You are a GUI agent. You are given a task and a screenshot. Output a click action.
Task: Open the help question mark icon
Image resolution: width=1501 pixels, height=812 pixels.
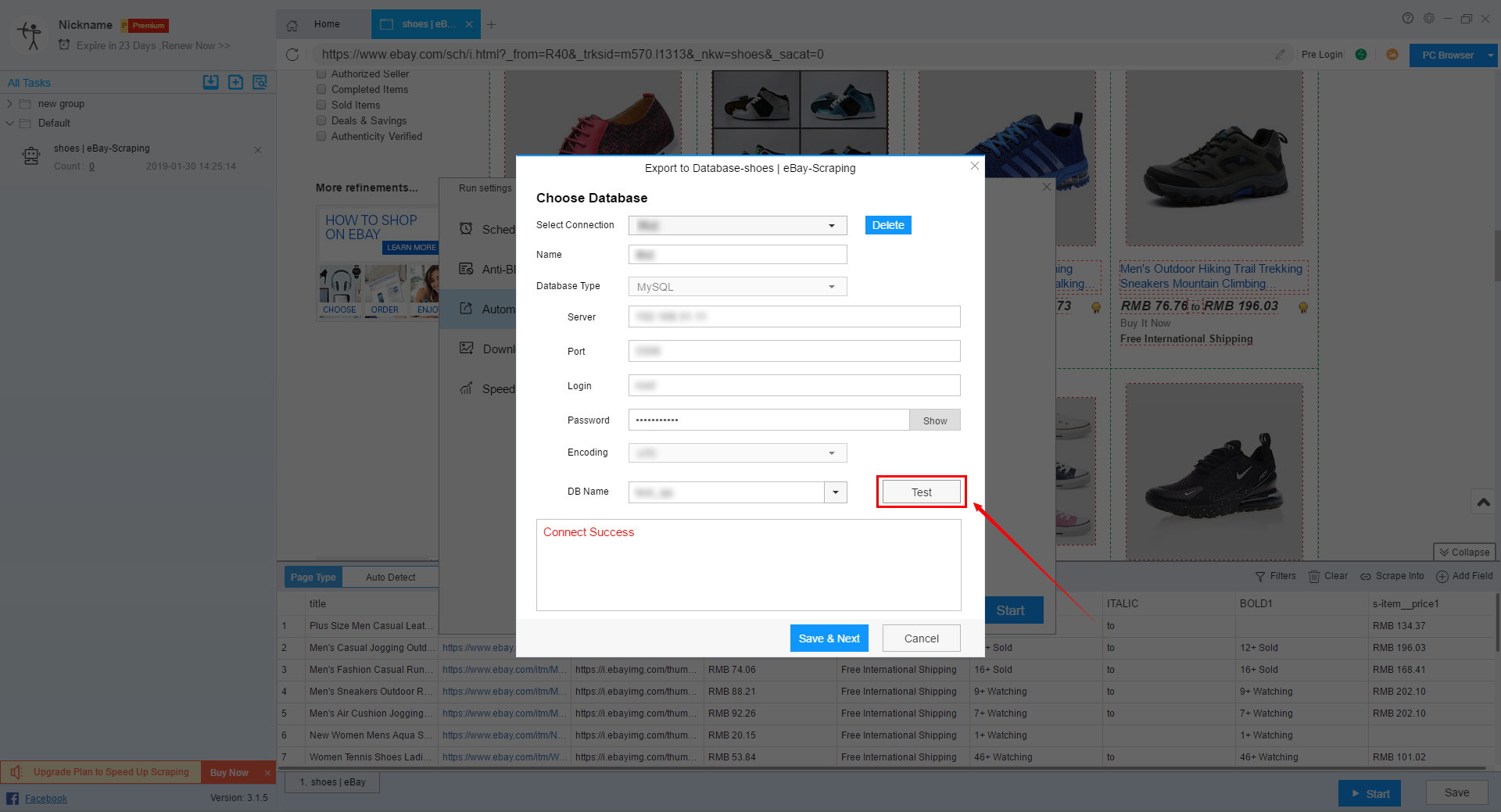coord(1408,18)
